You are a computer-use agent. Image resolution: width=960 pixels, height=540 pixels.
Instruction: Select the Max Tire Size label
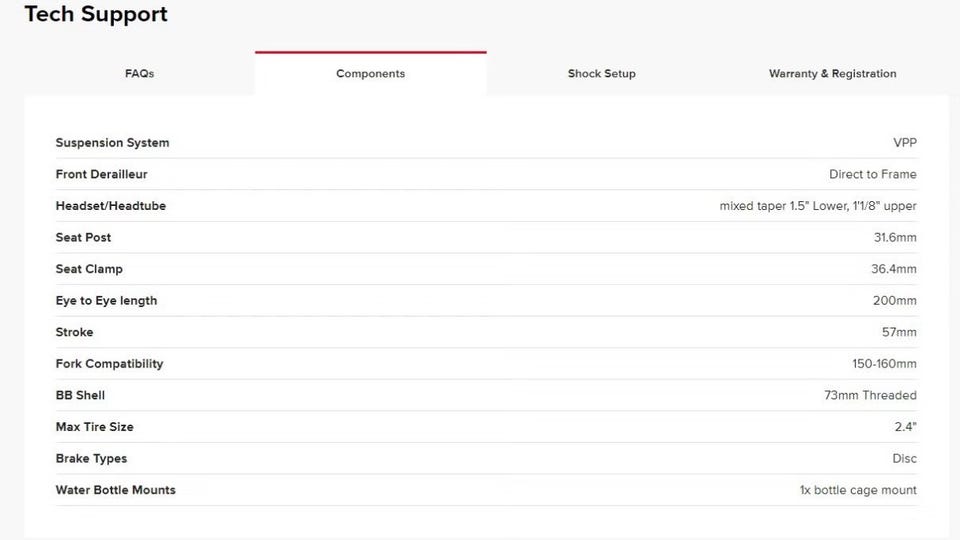click(x=94, y=427)
